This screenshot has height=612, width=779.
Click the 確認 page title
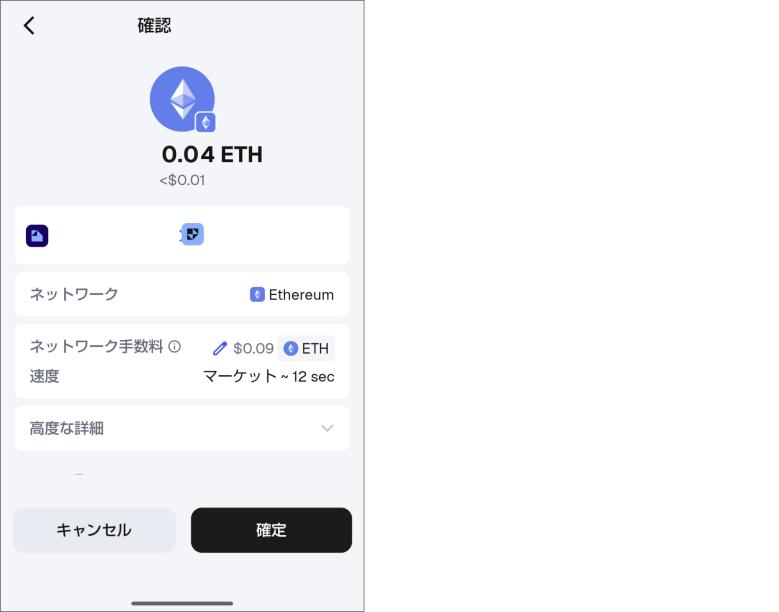[155, 25]
